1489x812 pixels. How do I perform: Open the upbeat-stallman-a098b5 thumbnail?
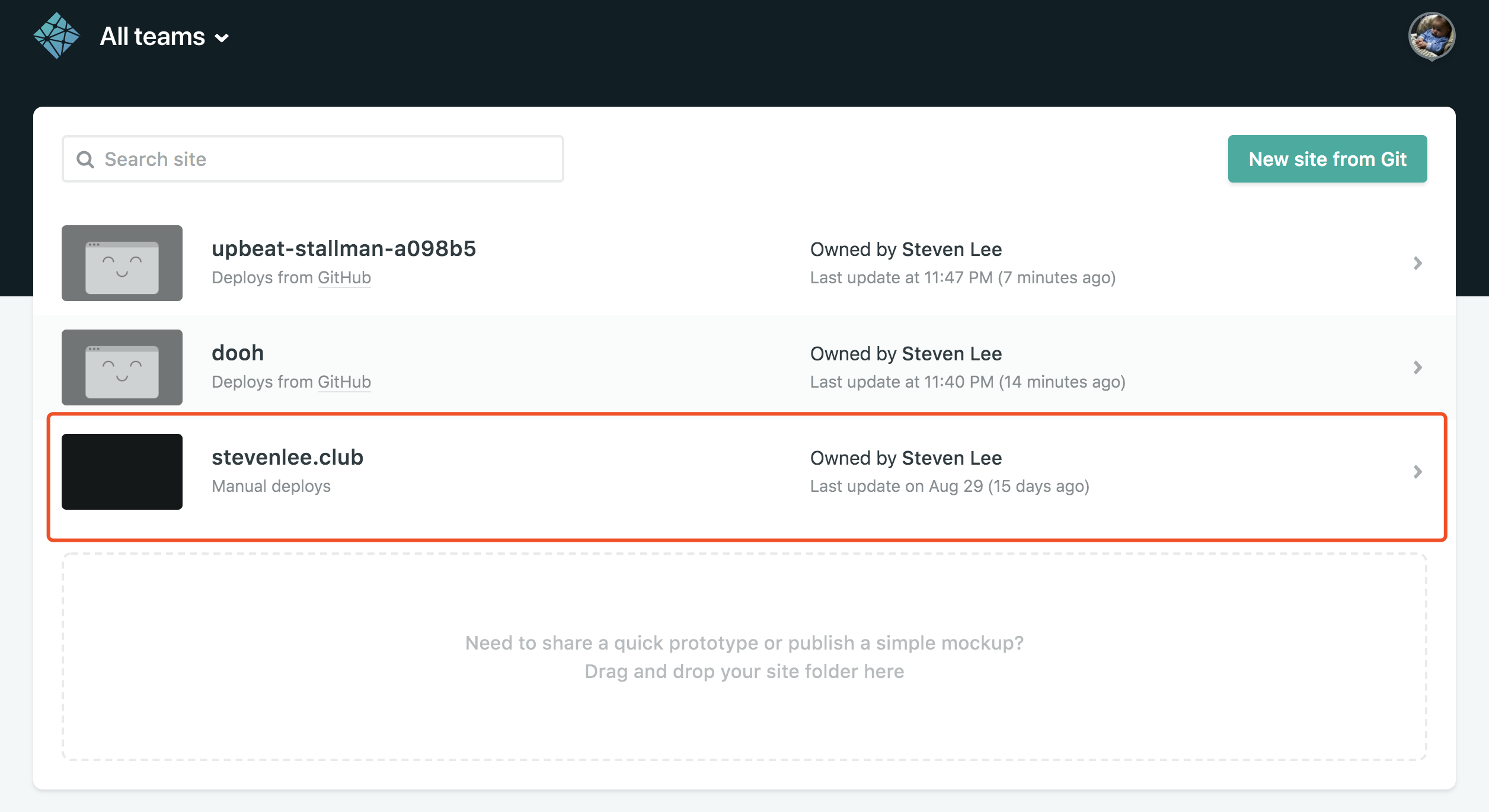tap(122, 263)
